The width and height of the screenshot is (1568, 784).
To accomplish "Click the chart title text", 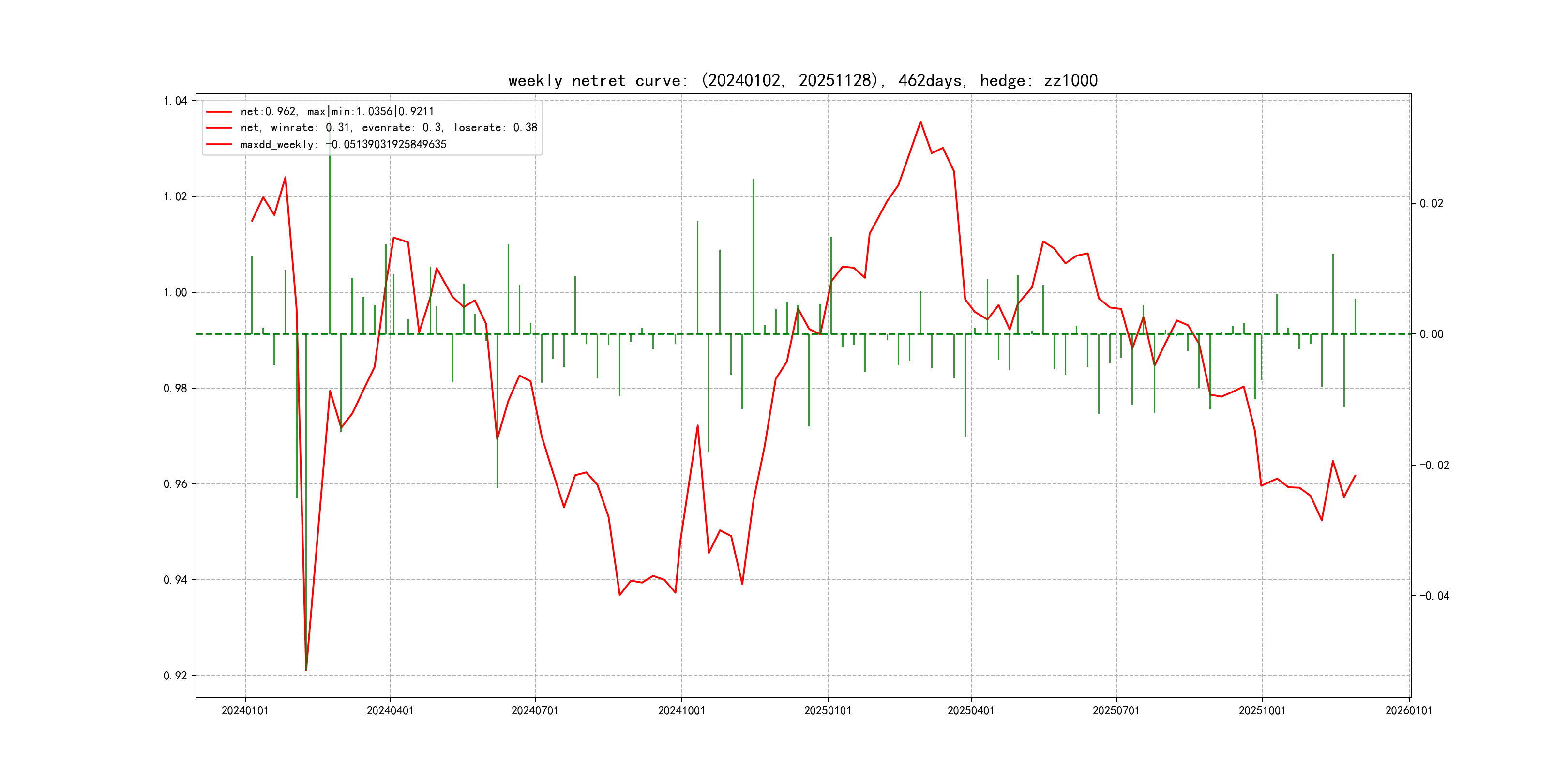I will tap(802, 81).
